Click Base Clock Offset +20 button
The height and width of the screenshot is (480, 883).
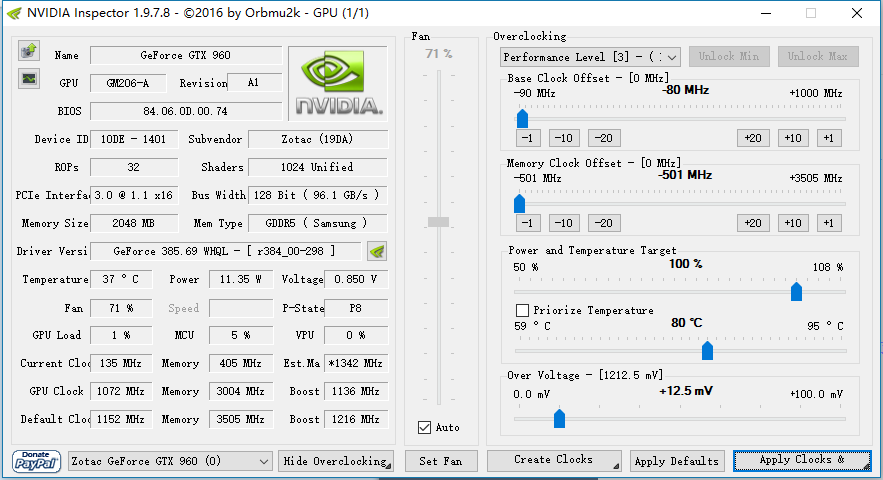753,138
